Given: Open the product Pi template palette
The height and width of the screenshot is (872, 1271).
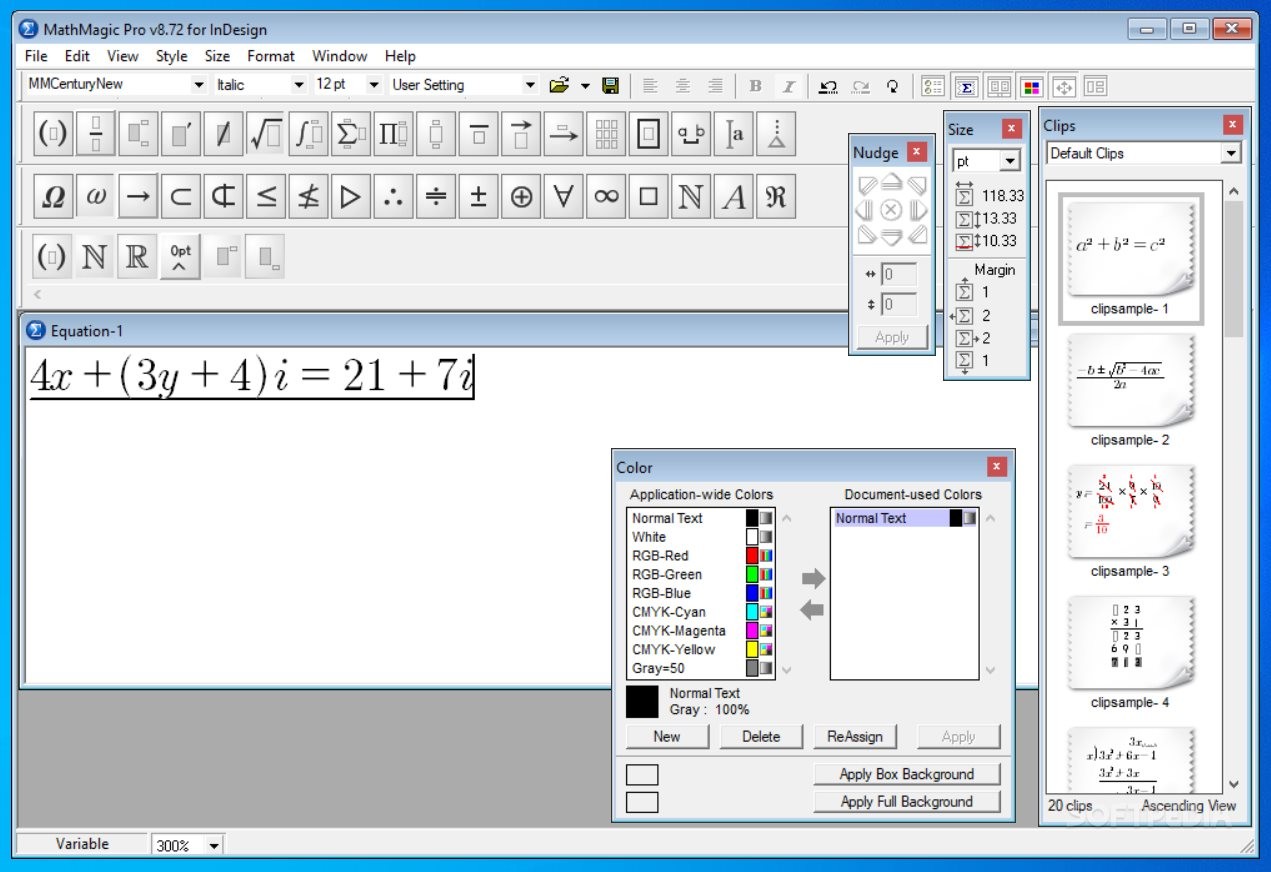Looking at the screenshot, I should coord(393,134).
